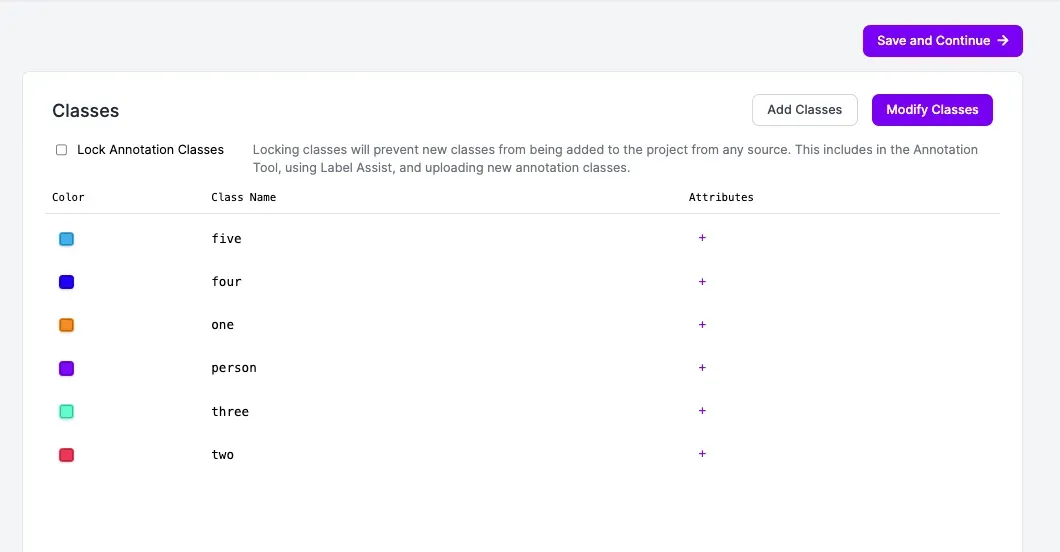Edit the red color swatch for two
The width and height of the screenshot is (1060, 552).
(x=67, y=455)
